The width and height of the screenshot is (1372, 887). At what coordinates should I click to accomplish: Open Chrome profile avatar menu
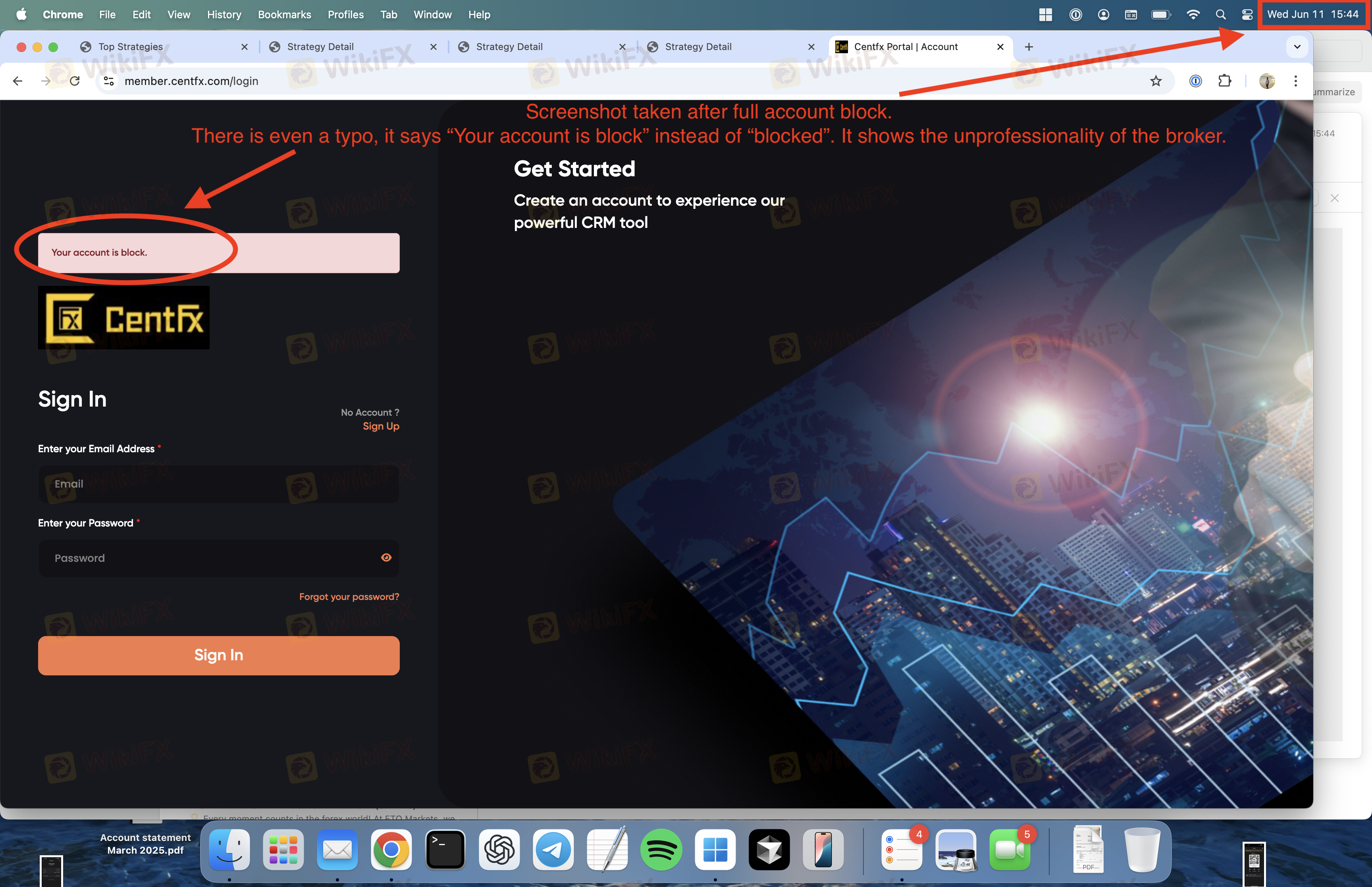(x=1267, y=81)
